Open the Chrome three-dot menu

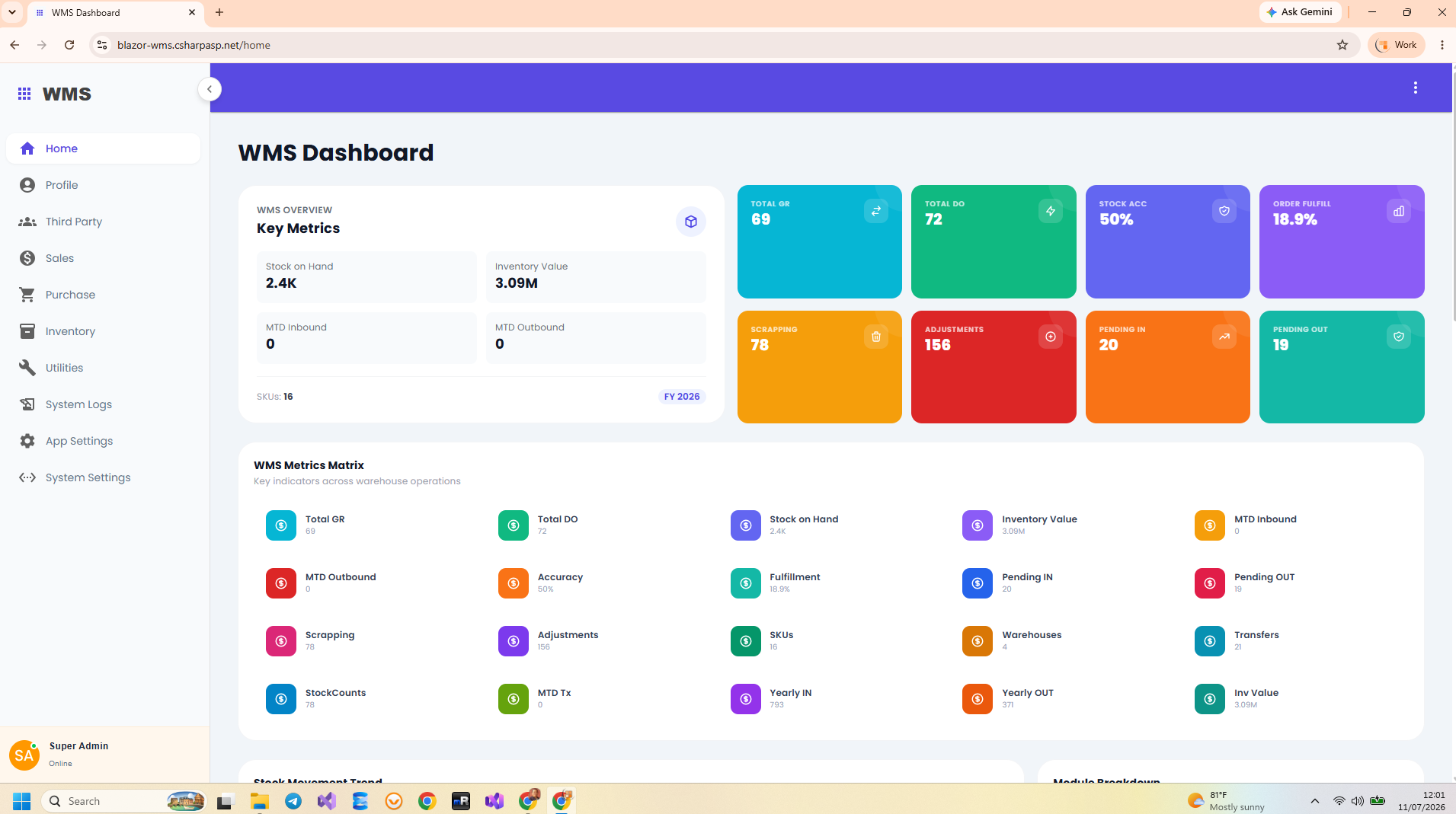[1442, 45]
